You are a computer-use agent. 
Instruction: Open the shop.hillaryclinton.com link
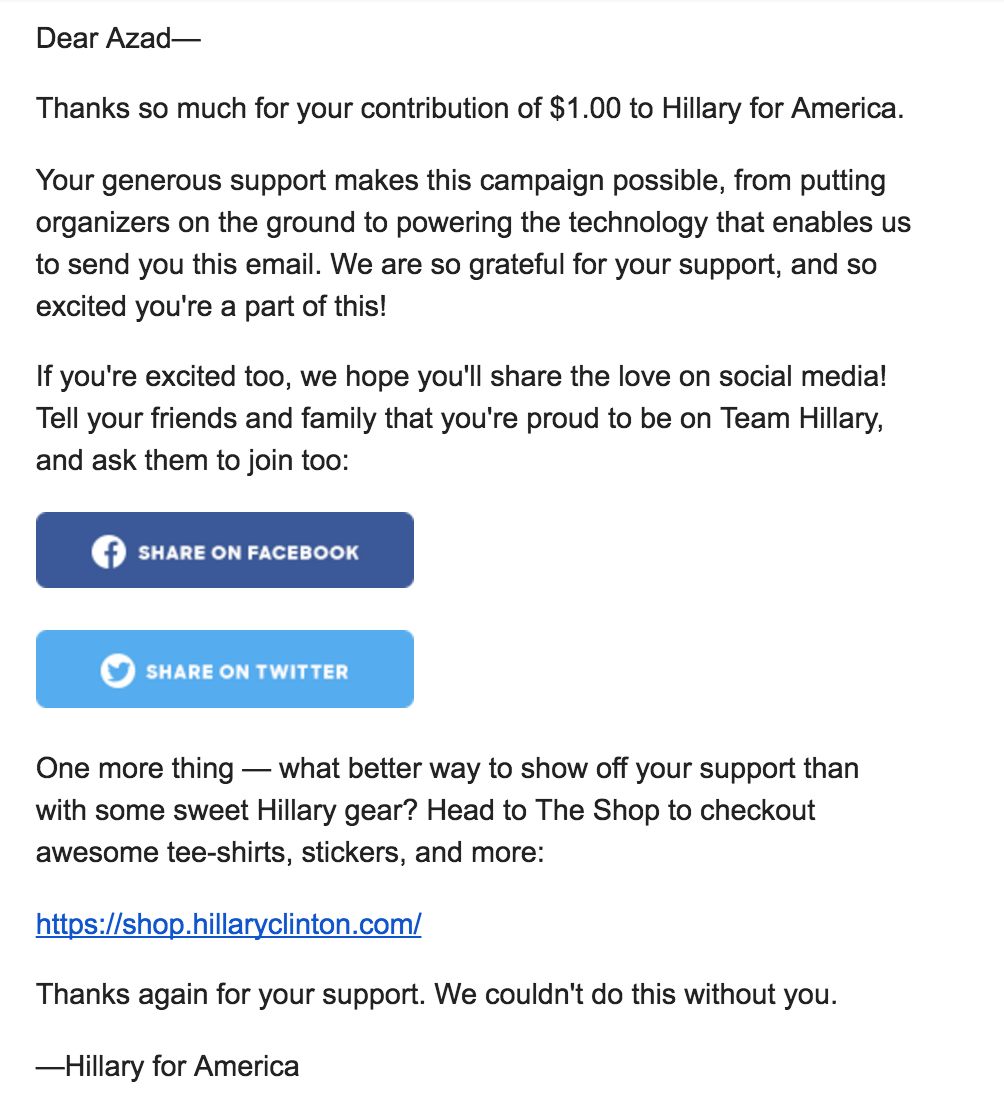coord(228,924)
